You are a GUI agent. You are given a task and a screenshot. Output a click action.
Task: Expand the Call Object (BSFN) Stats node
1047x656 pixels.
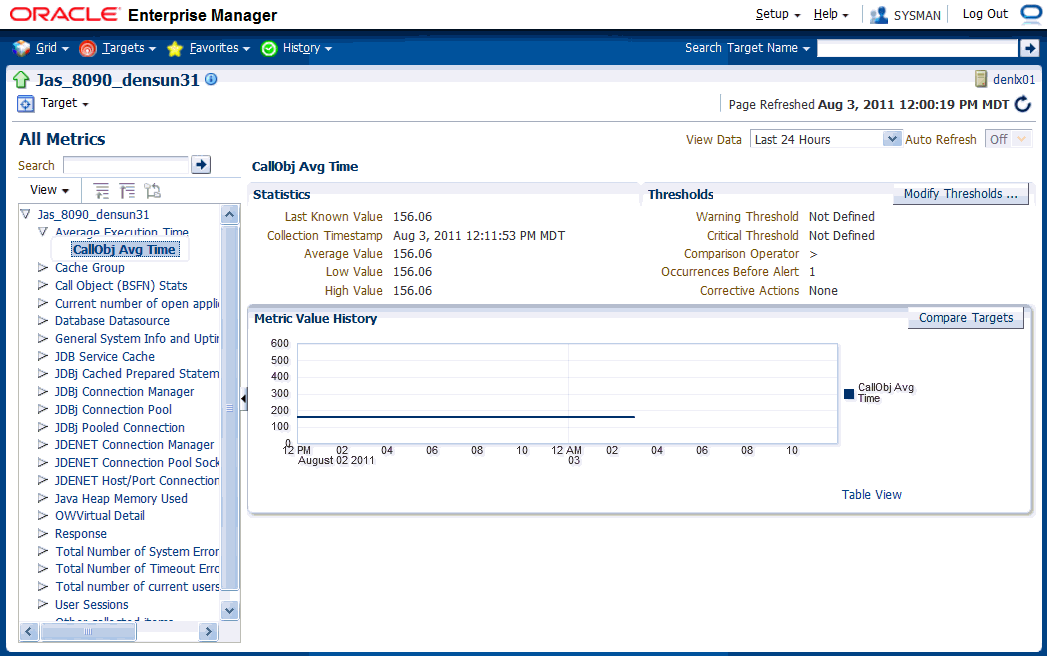[x=43, y=285]
